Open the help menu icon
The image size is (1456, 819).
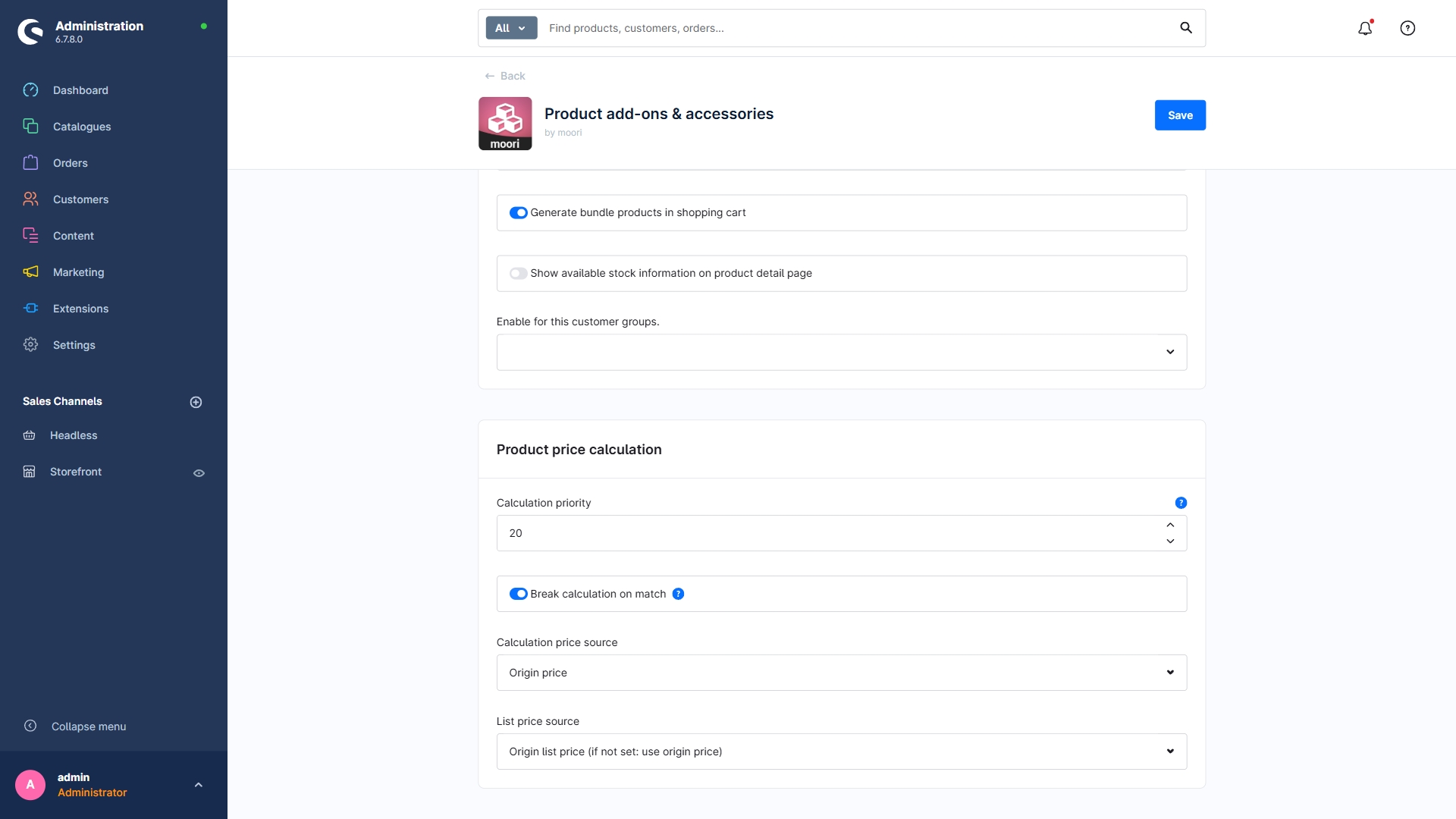click(1407, 28)
